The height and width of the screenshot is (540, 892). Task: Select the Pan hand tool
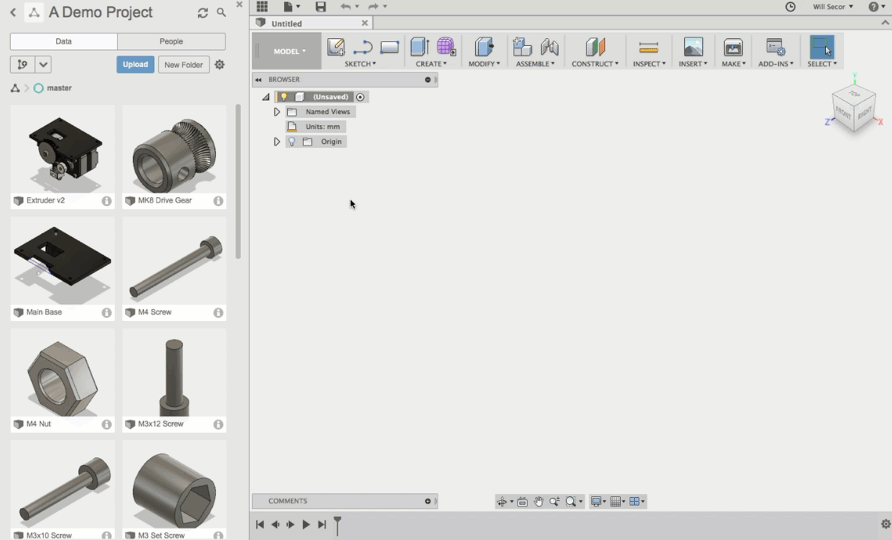(x=538, y=502)
